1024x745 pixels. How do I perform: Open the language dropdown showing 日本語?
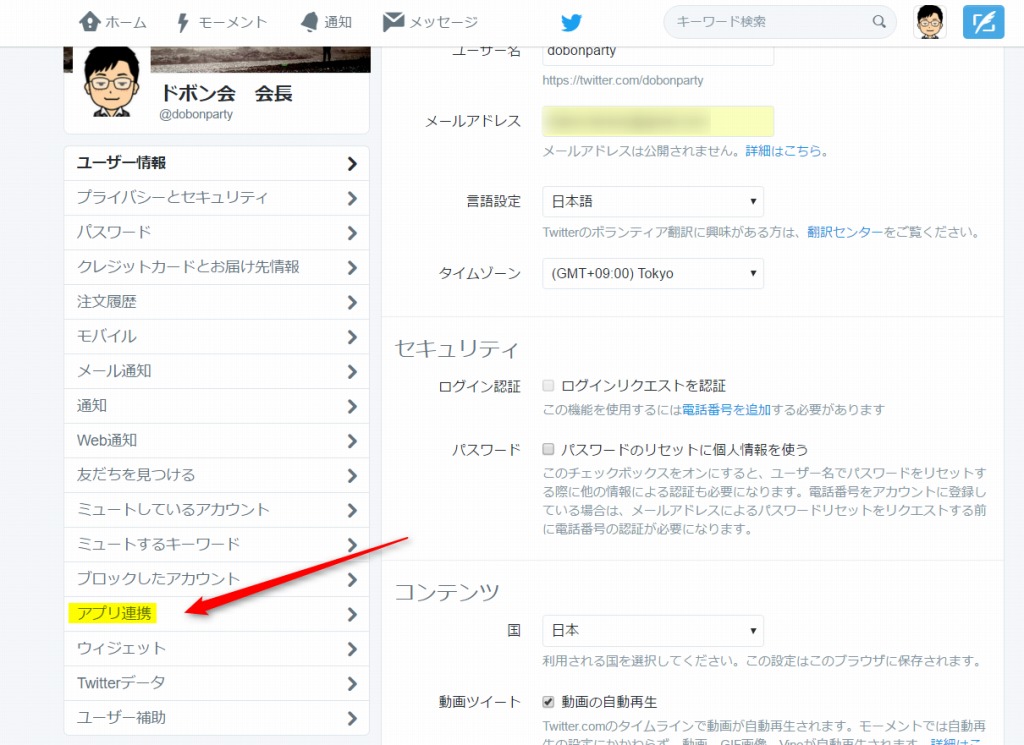(652, 202)
